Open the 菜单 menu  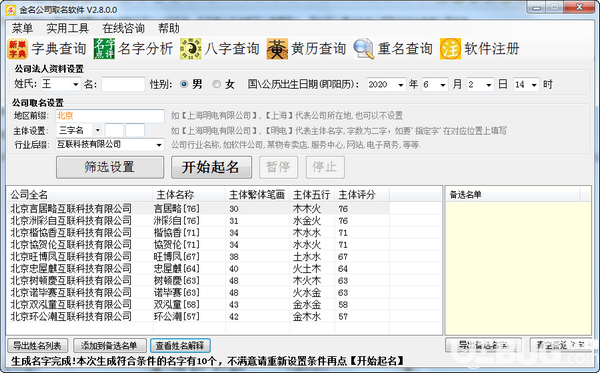(x=22, y=28)
